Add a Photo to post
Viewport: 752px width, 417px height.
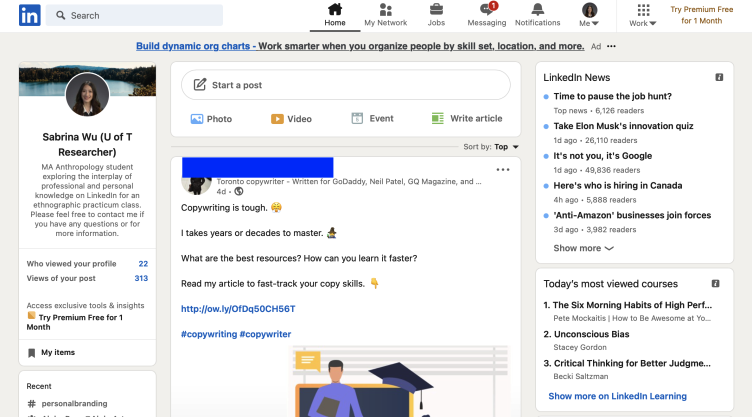point(210,119)
